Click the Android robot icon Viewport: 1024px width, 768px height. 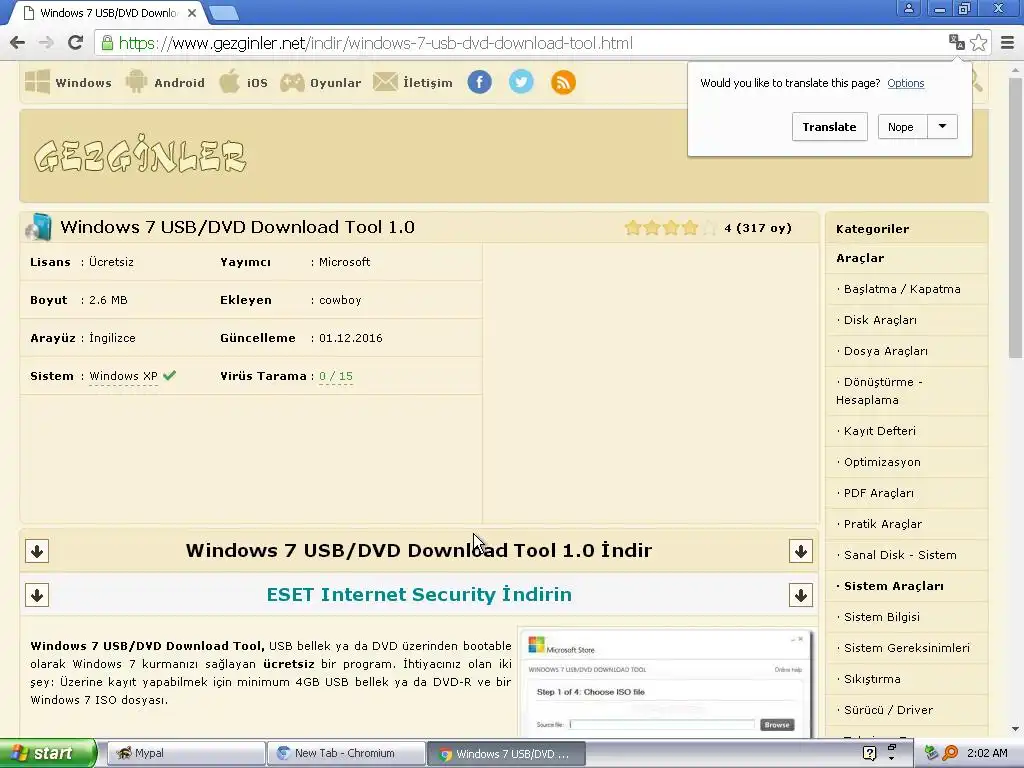(x=136, y=82)
